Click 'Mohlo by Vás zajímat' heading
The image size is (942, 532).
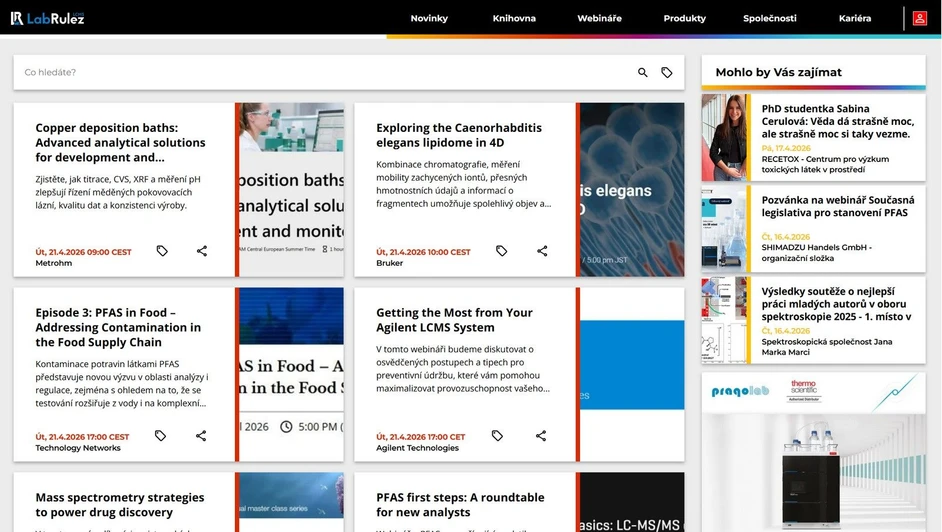point(778,72)
